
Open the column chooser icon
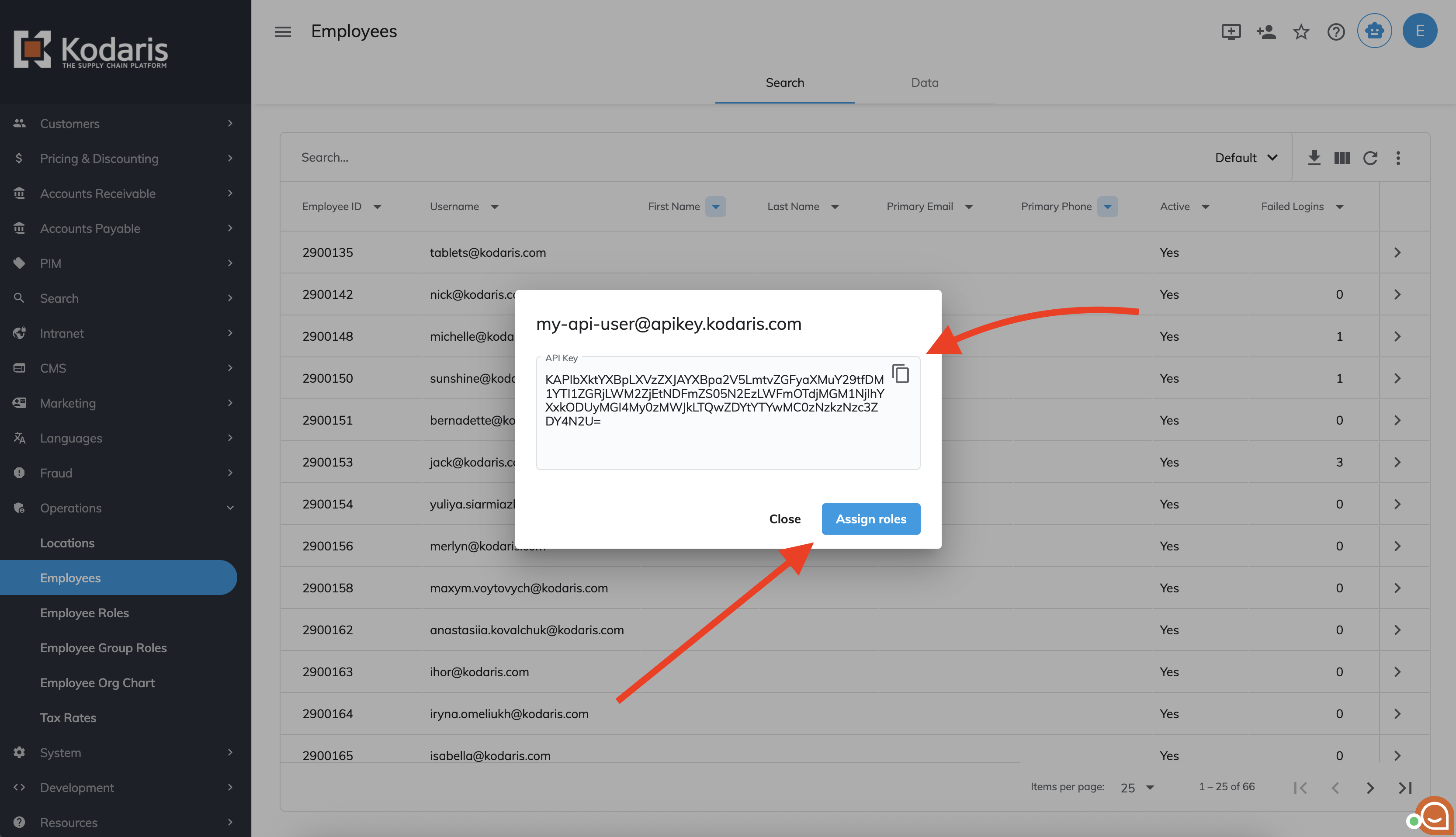click(x=1342, y=158)
